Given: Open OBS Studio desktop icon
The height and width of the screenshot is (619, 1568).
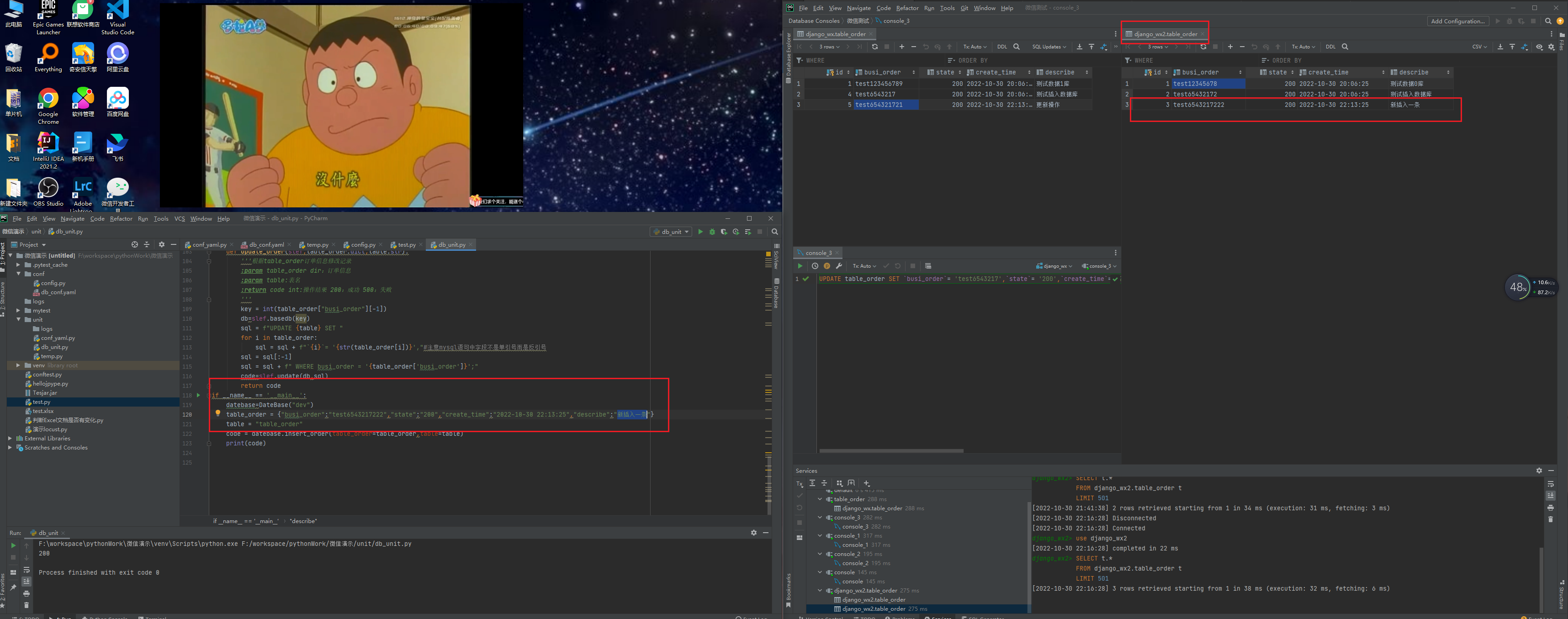Looking at the screenshot, I should [x=48, y=192].
